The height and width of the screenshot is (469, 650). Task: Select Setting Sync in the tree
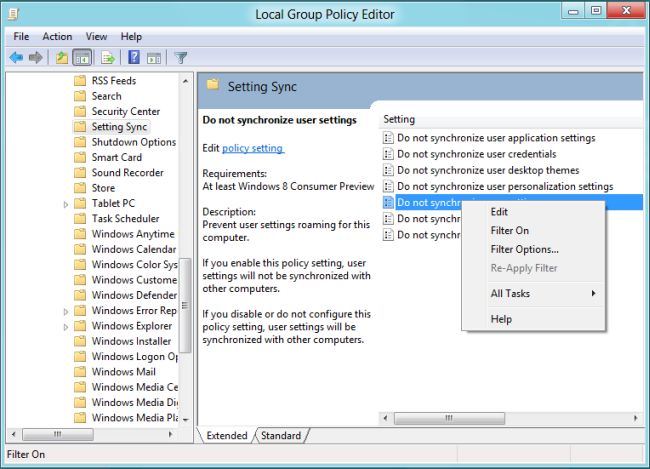point(119,126)
